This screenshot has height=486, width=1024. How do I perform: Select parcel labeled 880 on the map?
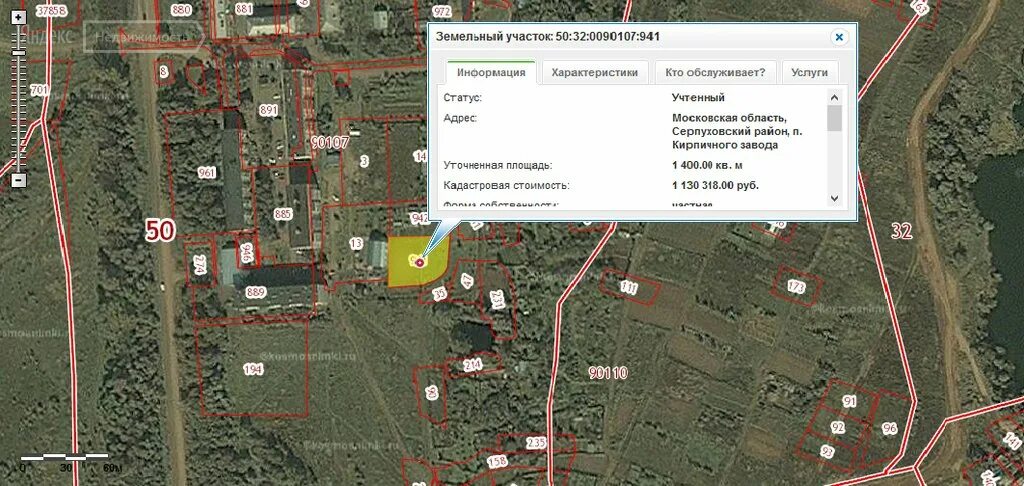point(181,9)
